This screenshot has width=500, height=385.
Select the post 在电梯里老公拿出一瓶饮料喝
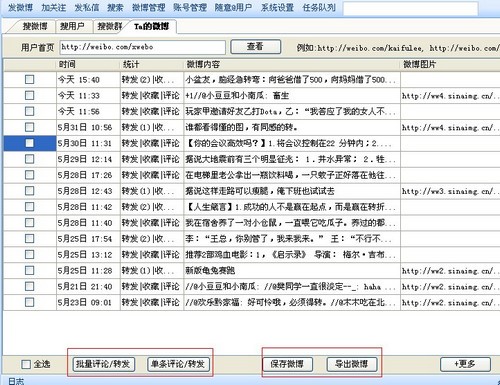click(292, 175)
